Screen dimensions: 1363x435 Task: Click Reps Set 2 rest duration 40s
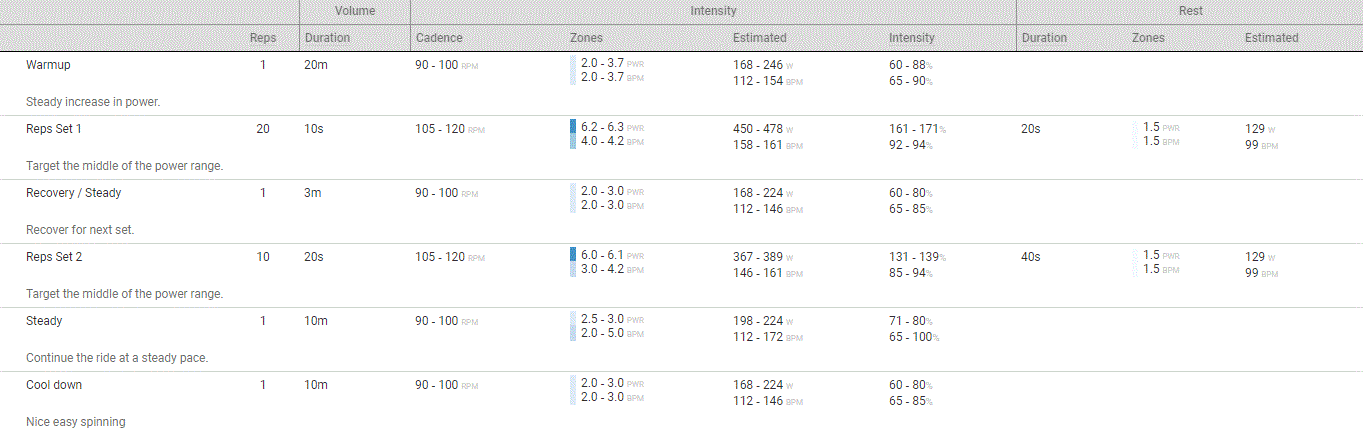1030,257
